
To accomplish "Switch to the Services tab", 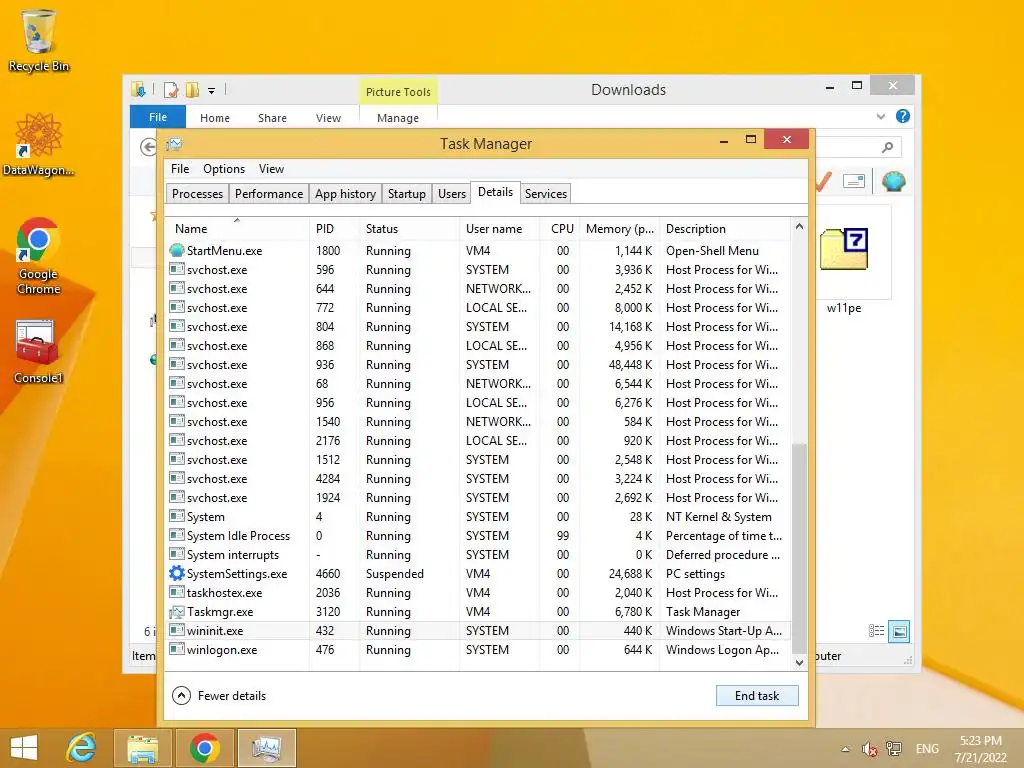I will point(546,193).
